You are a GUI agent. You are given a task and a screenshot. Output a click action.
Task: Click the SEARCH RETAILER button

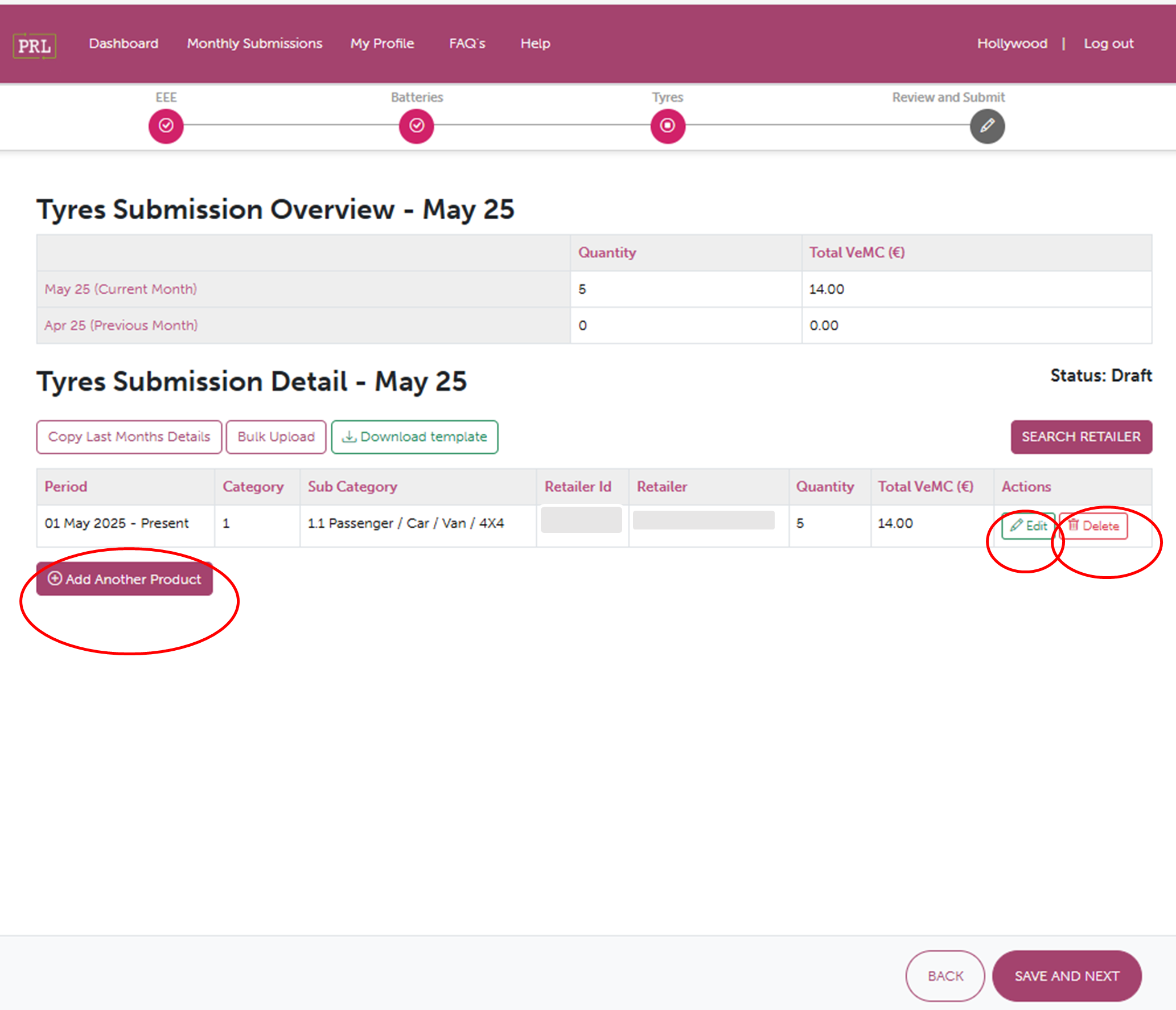pyautogui.click(x=1081, y=437)
